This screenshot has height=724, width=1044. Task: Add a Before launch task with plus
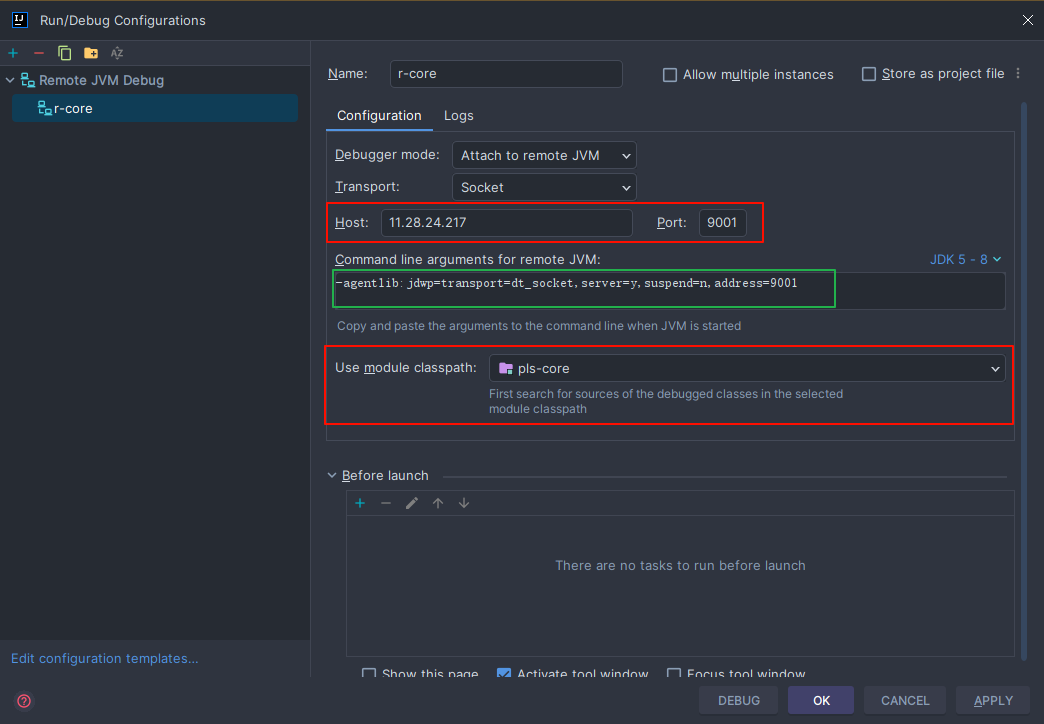pos(360,503)
